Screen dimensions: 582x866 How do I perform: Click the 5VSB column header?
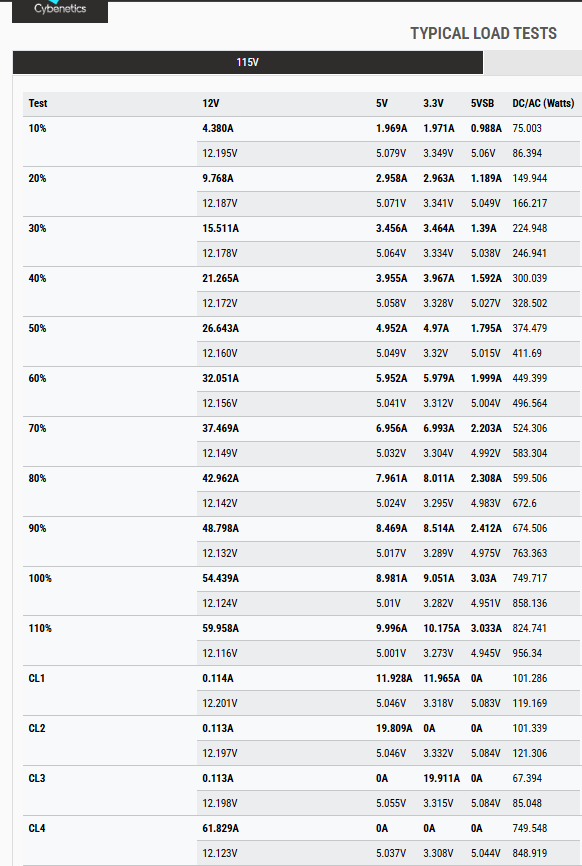click(x=482, y=103)
